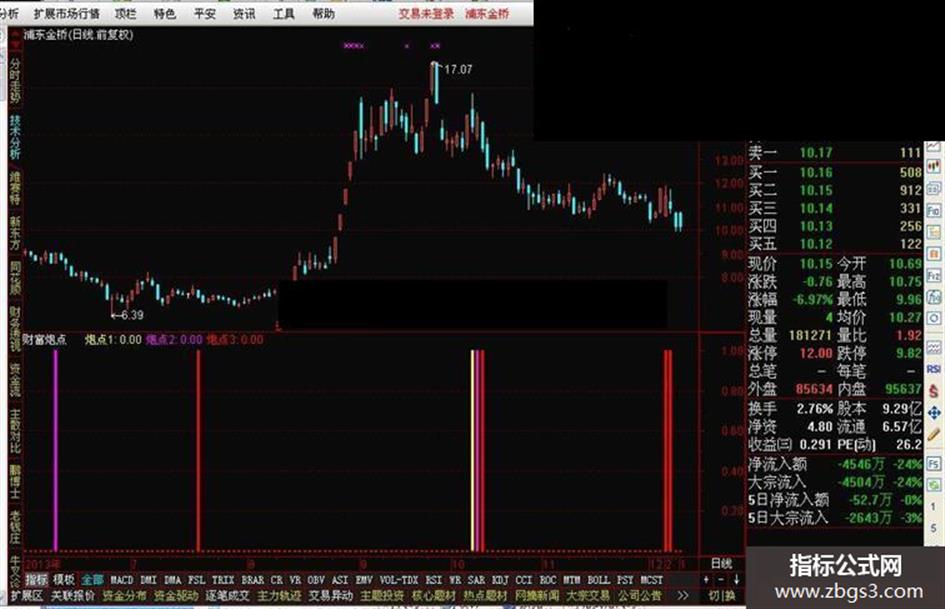Open the 扩展区 bottom tab

click(27, 596)
